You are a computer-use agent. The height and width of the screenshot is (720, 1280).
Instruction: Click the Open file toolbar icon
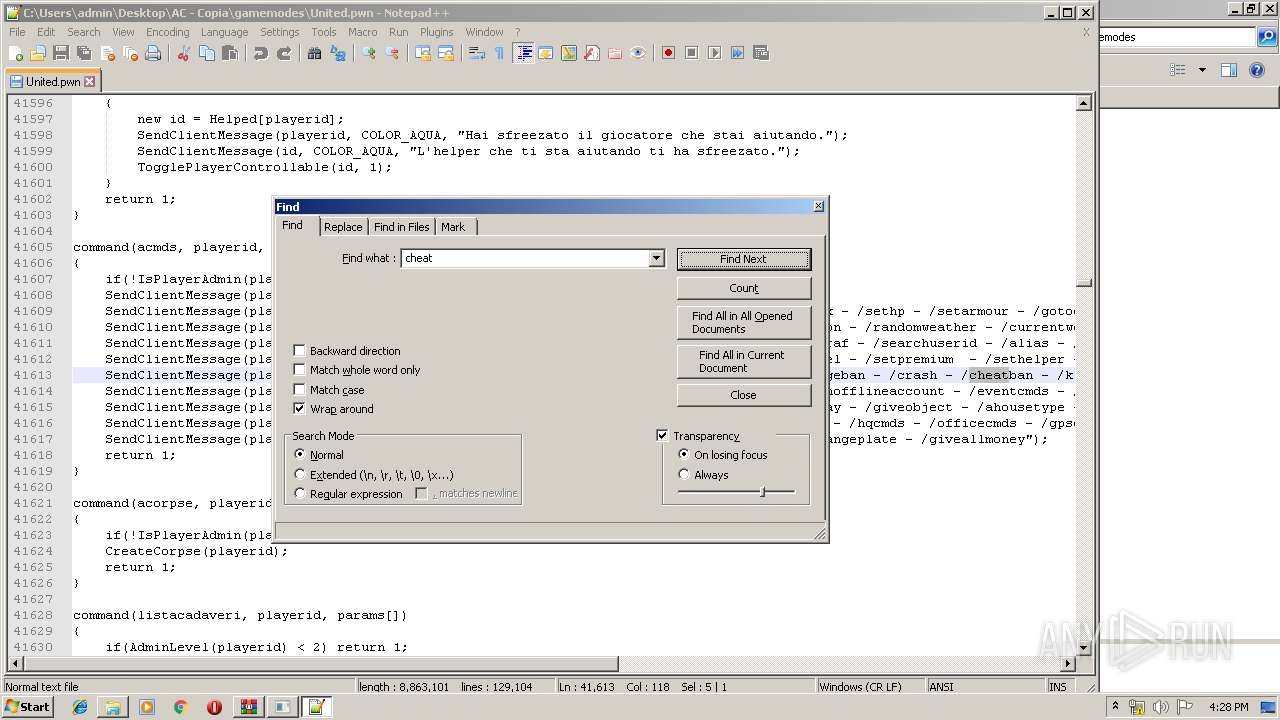[38, 53]
